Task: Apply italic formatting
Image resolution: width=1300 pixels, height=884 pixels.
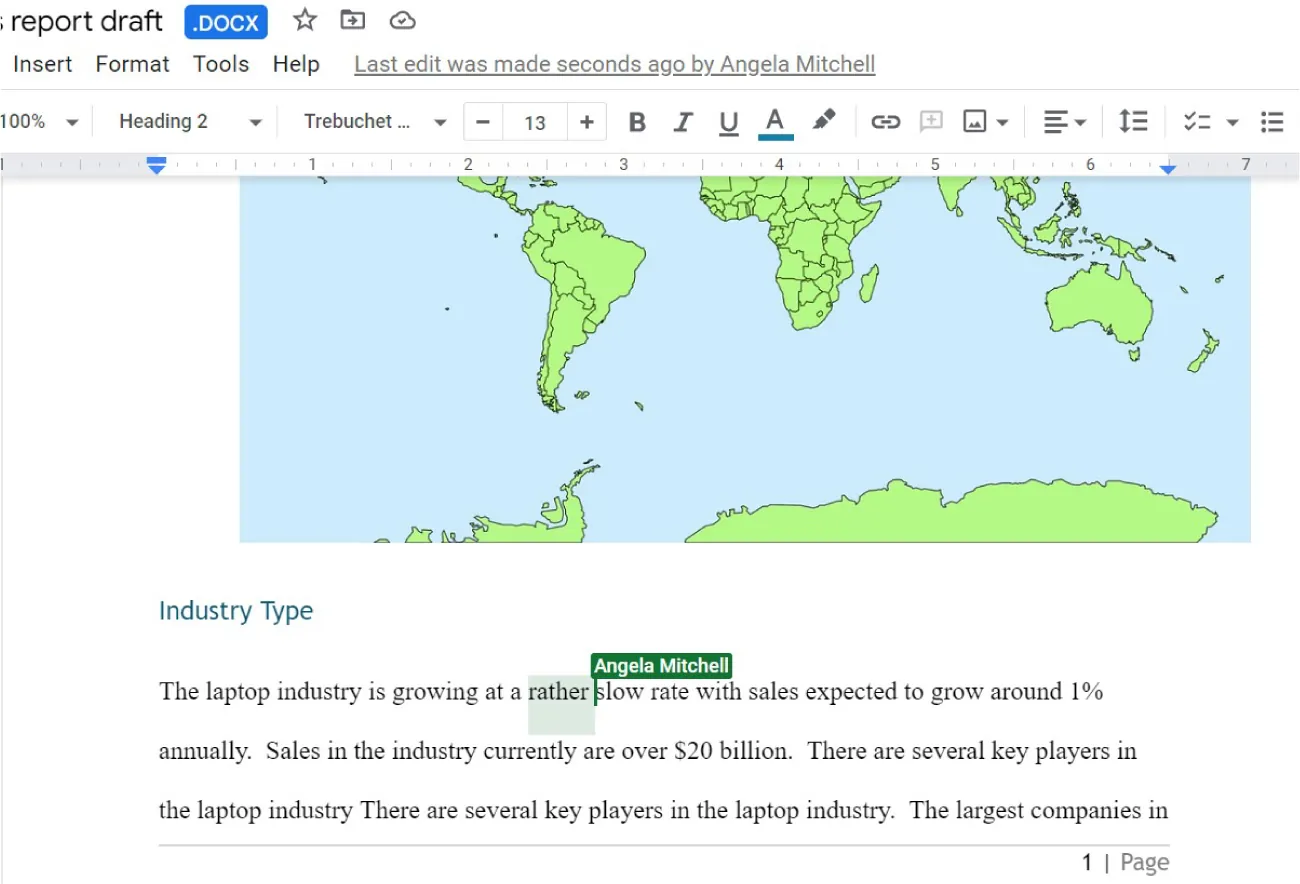Action: (683, 121)
